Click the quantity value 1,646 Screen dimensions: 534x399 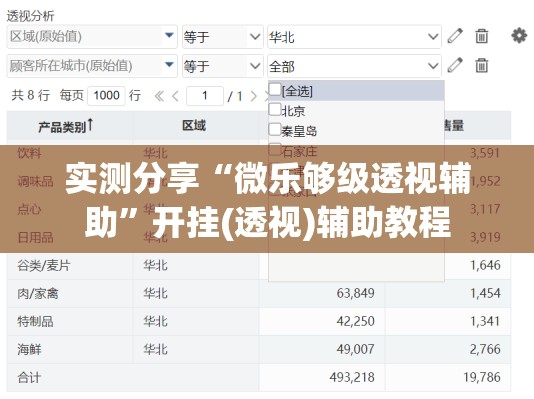tap(485, 265)
